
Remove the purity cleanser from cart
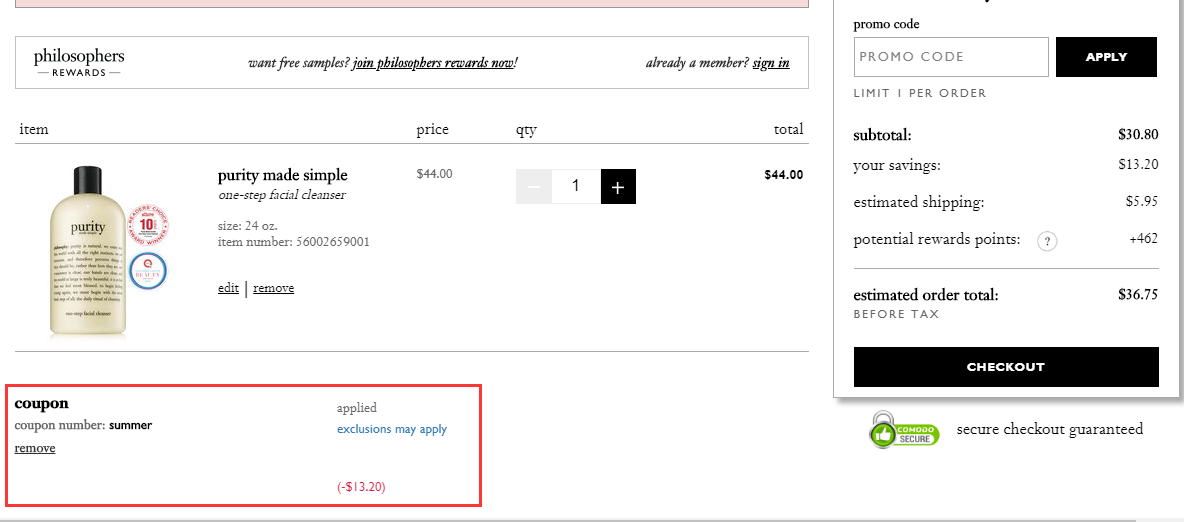tap(273, 288)
